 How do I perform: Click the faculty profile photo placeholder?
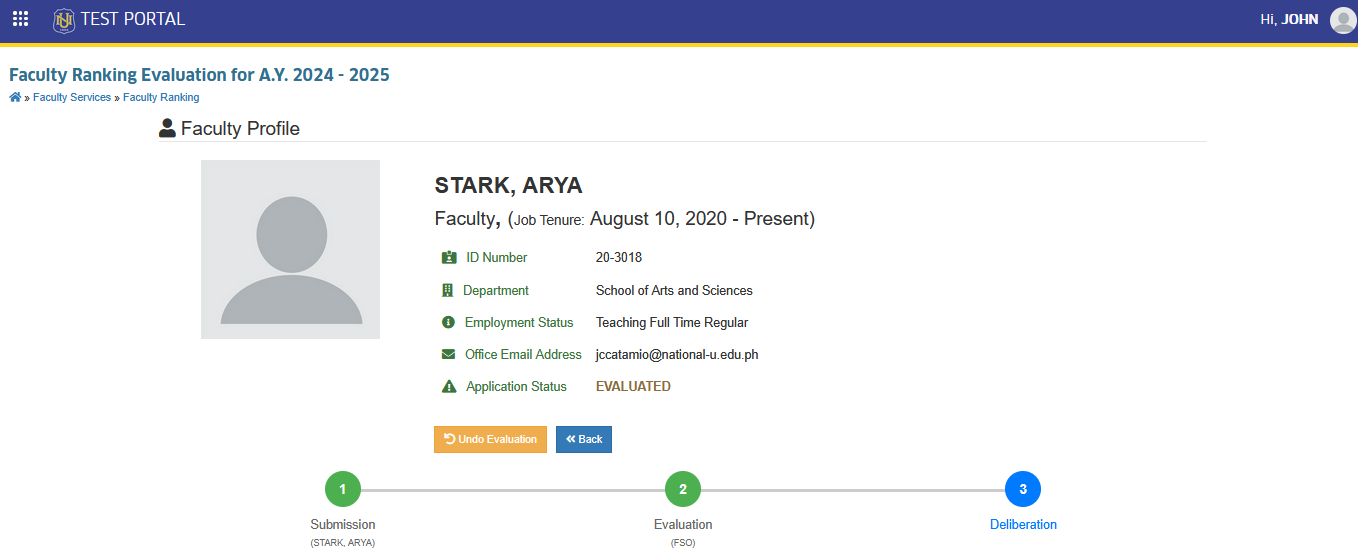pos(290,249)
